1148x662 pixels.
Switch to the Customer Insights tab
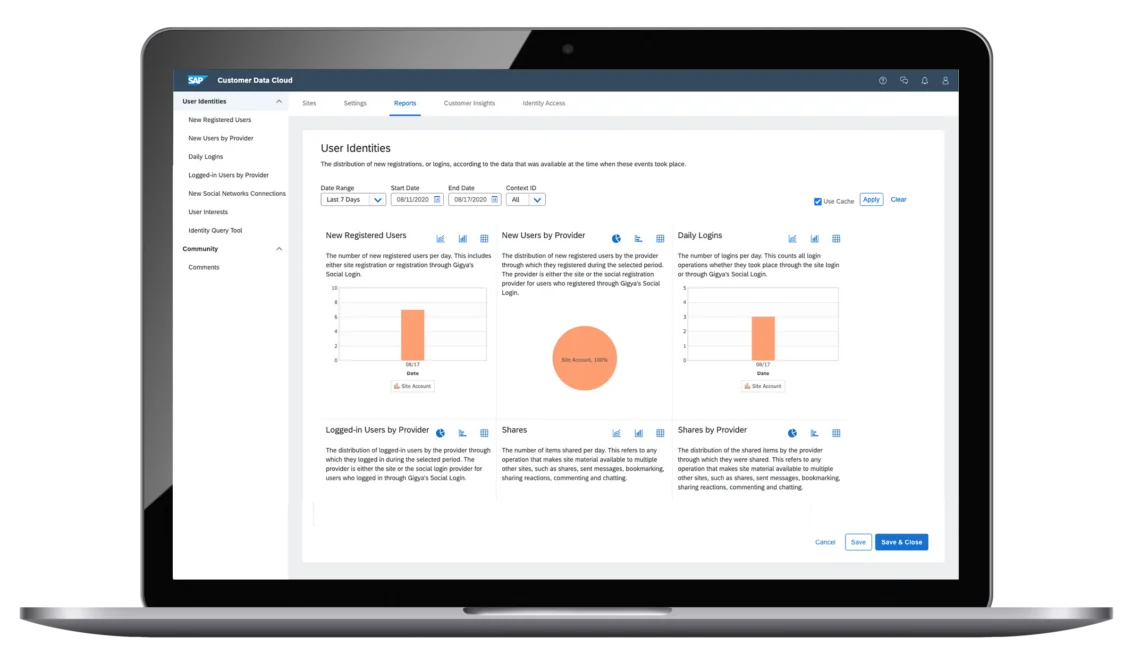click(x=469, y=103)
